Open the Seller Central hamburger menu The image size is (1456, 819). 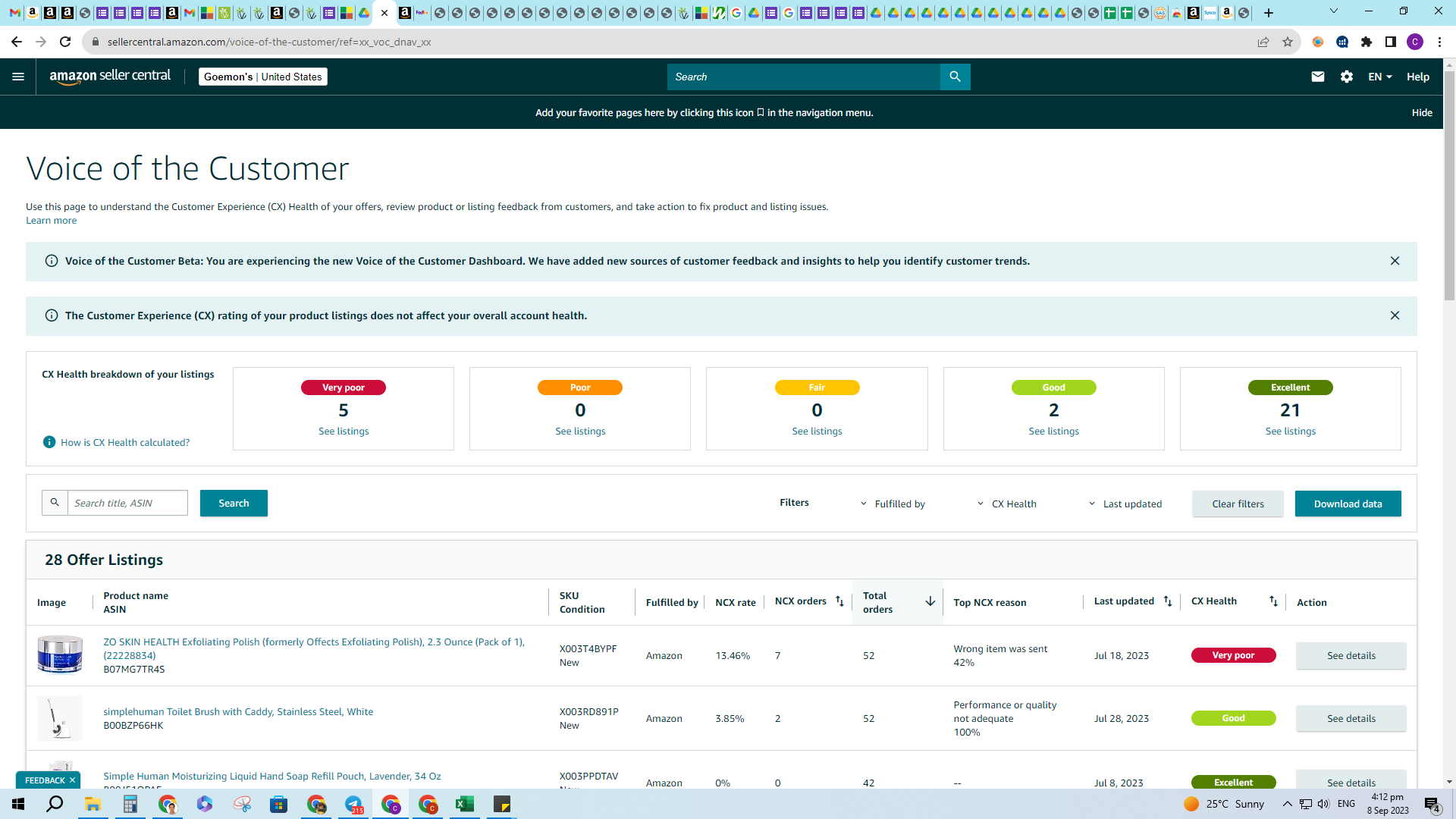point(18,77)
